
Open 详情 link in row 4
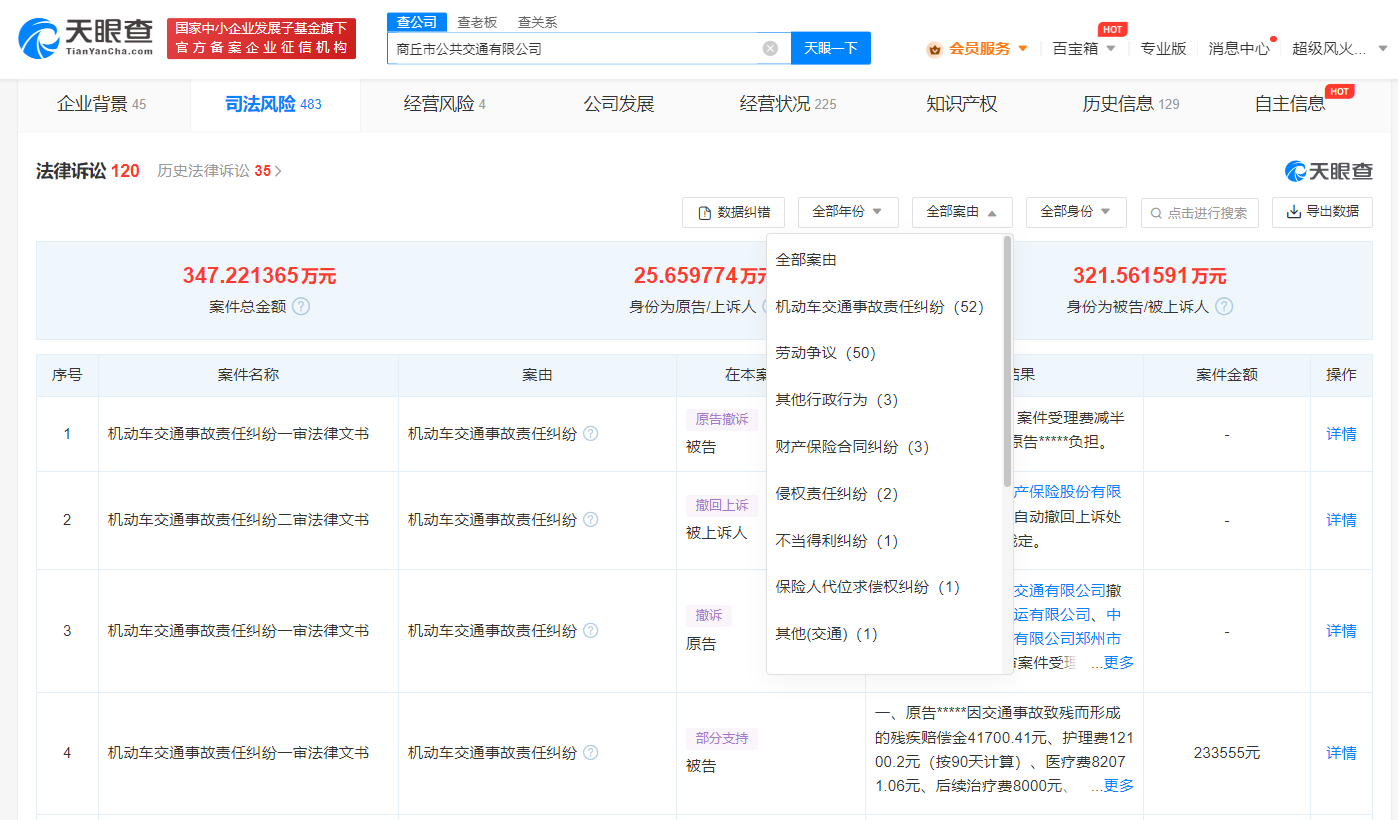point(1340,752)
